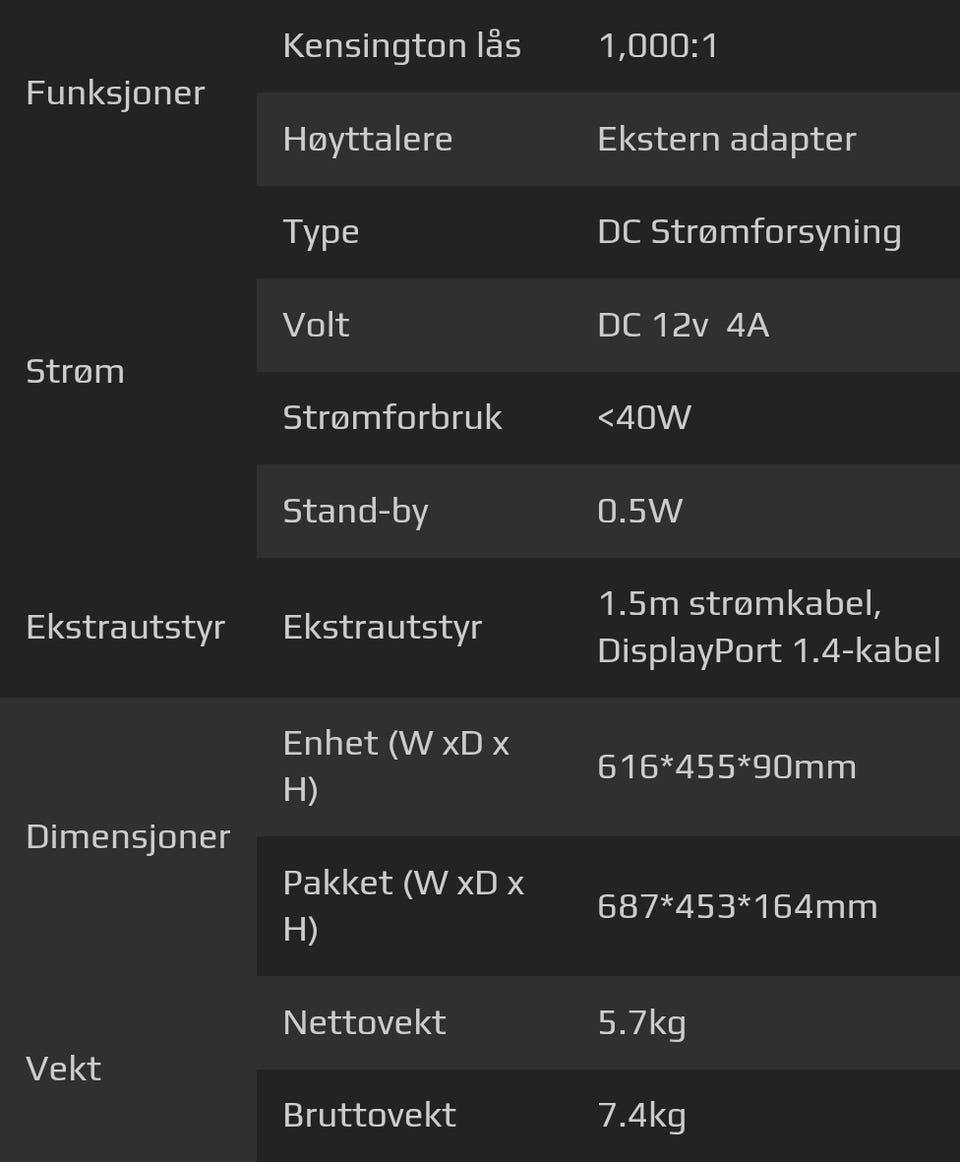The width and height of the screenshot is (960, 1162).
Task: Select the Nettovekt row label
Action: (364, 1022)
